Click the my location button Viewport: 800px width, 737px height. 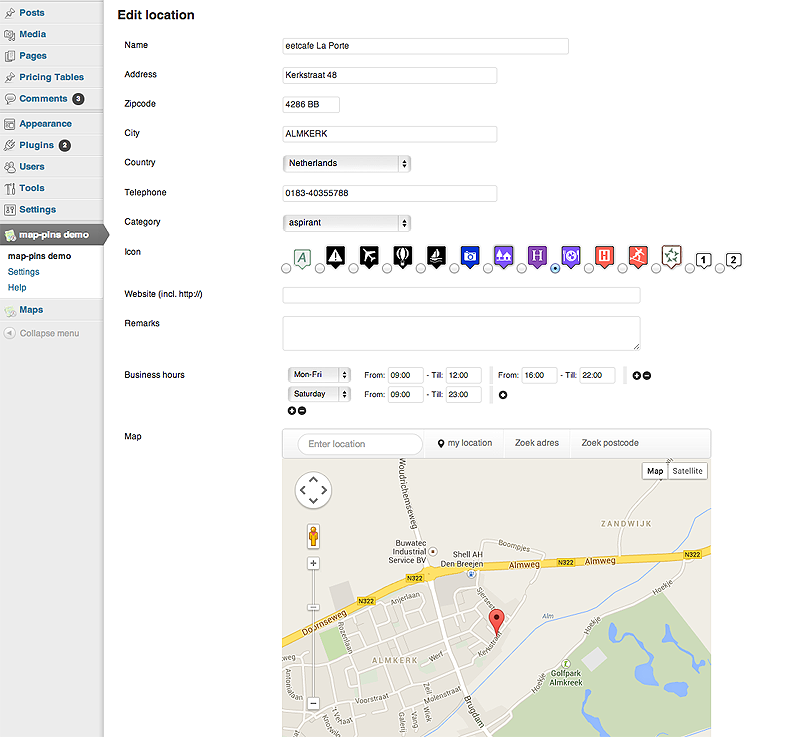point(465,443)
